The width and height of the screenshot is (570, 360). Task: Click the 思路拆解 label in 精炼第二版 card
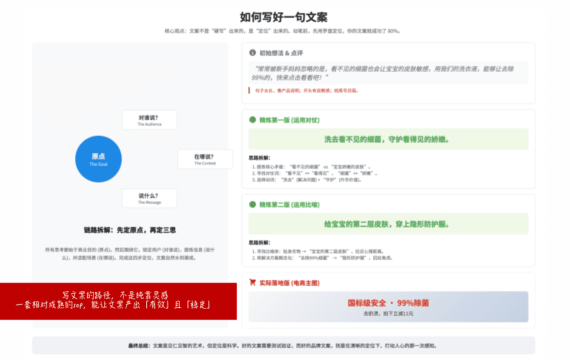point(260,243)
